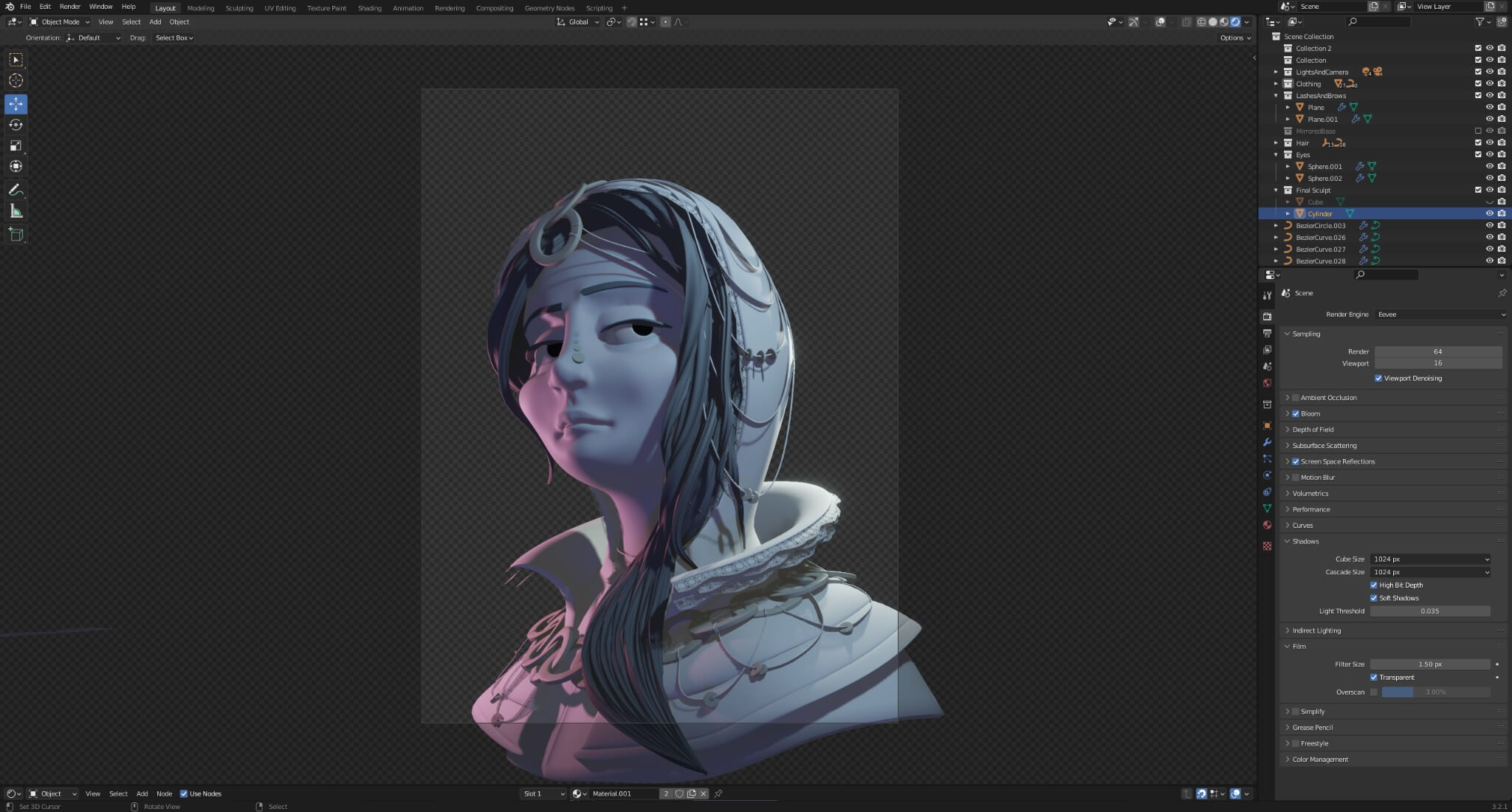The image size is (1512, 812).
Task: Open the Tool properties tab
Action: tap(1267, 295)
